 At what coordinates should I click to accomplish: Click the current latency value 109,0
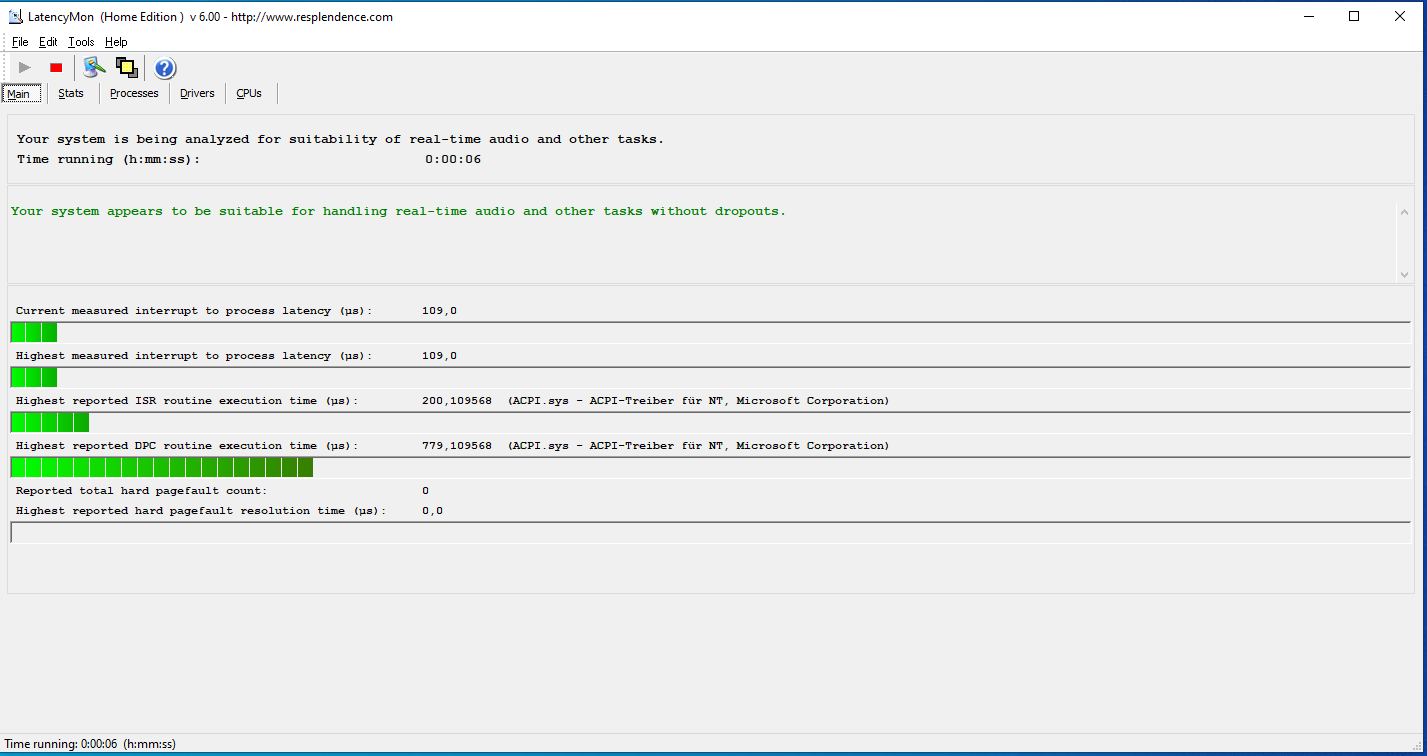(x=439, y=311)
